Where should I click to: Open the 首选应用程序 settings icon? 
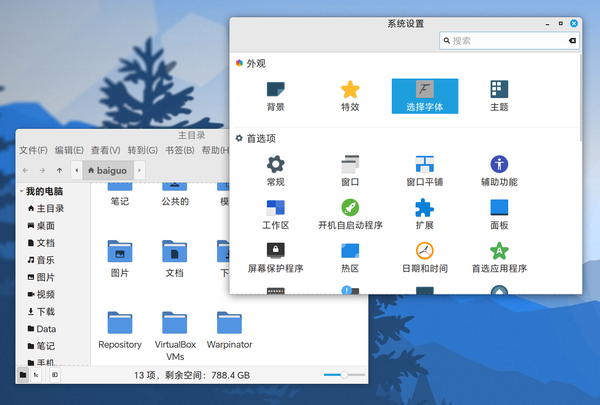[x=499, y=258]
